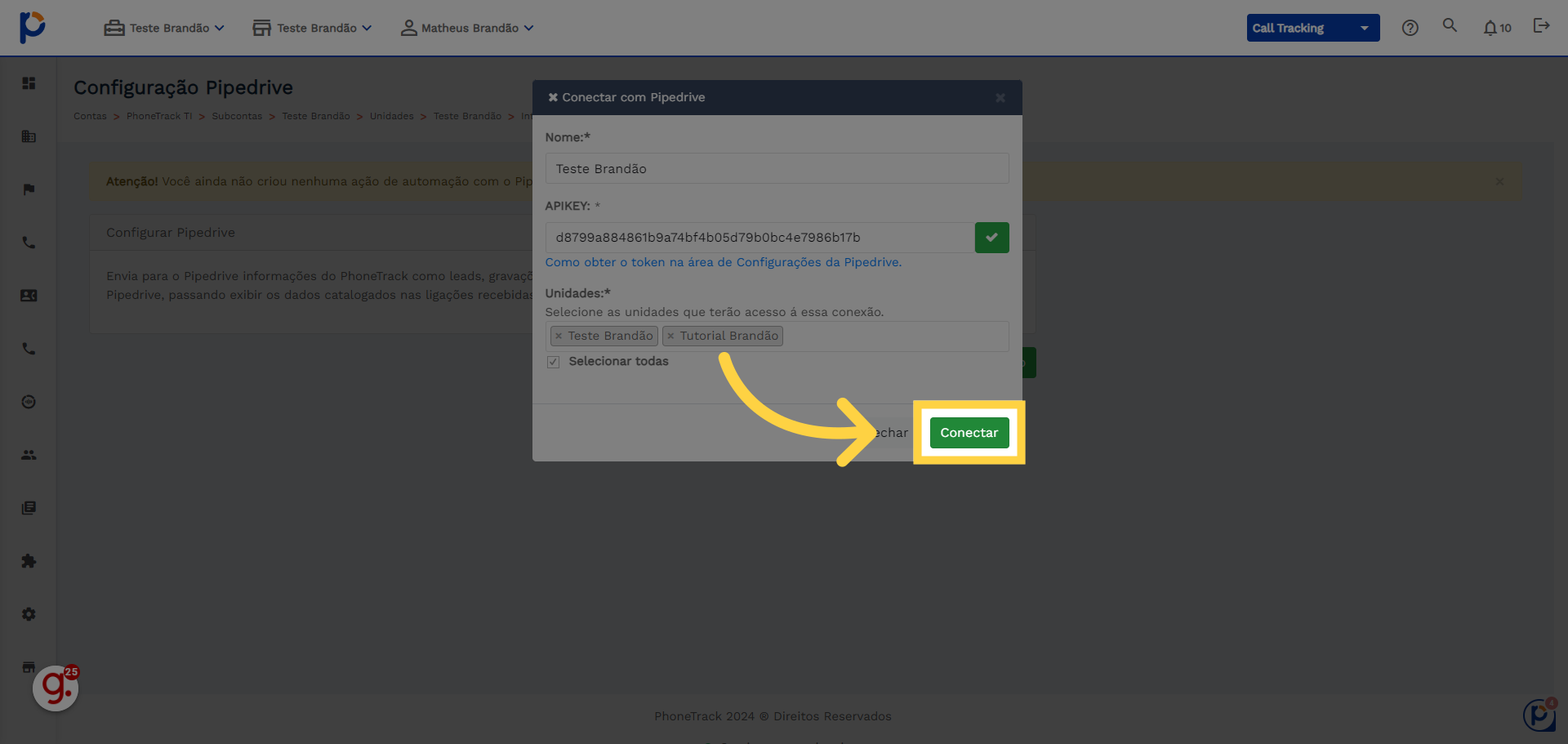This screenshot has height=744, width=1568.
Task: Open the g. widget with badge 25
Action: [x=56, y=688]
